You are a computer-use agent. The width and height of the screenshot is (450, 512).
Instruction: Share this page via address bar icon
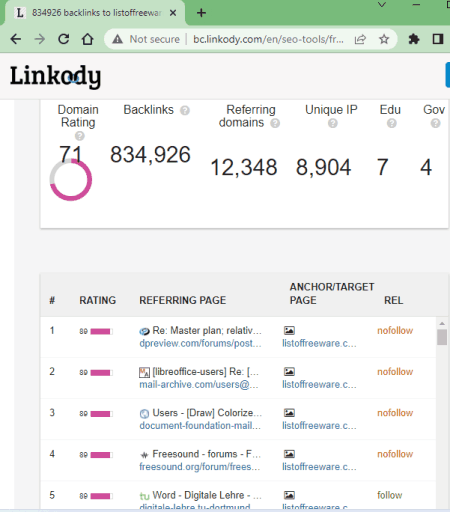tap(360, 39)
